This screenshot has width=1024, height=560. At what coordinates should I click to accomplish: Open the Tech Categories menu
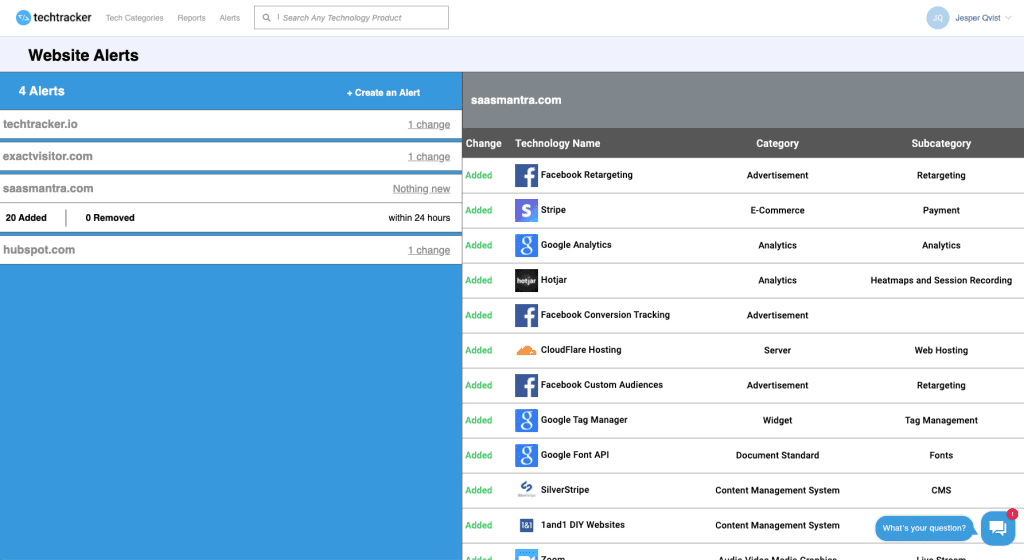tap(135, 18)
